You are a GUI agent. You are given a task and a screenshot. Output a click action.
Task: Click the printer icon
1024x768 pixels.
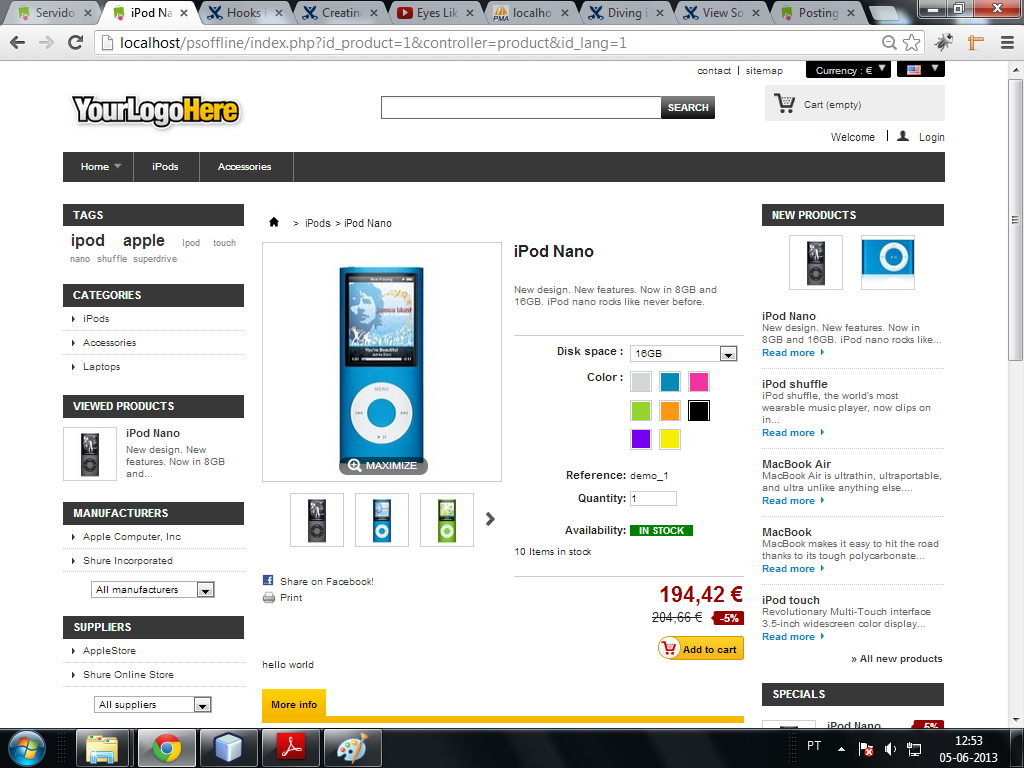tap(268, 597)
